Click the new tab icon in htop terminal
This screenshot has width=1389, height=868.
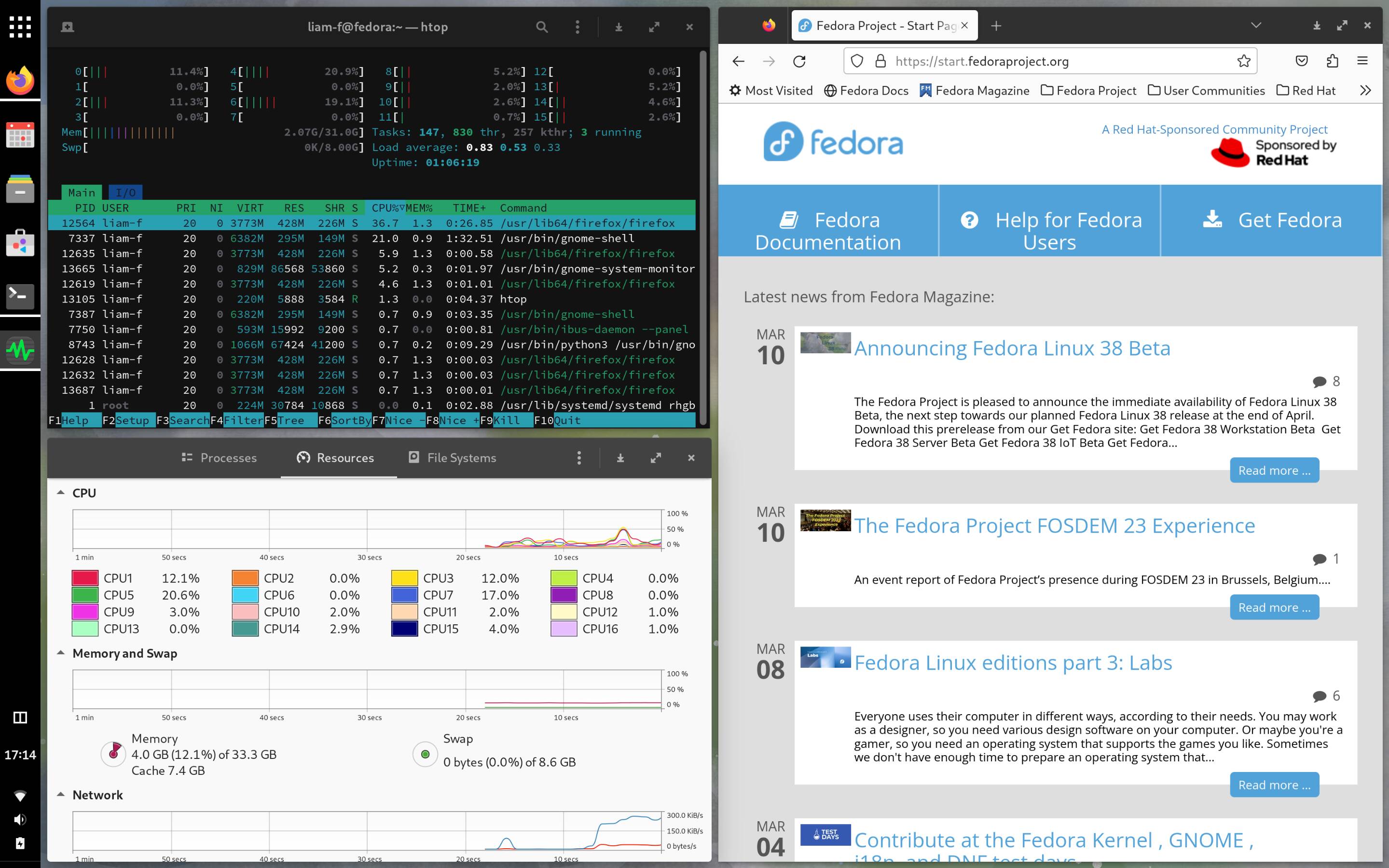click(x=67, y=27)
